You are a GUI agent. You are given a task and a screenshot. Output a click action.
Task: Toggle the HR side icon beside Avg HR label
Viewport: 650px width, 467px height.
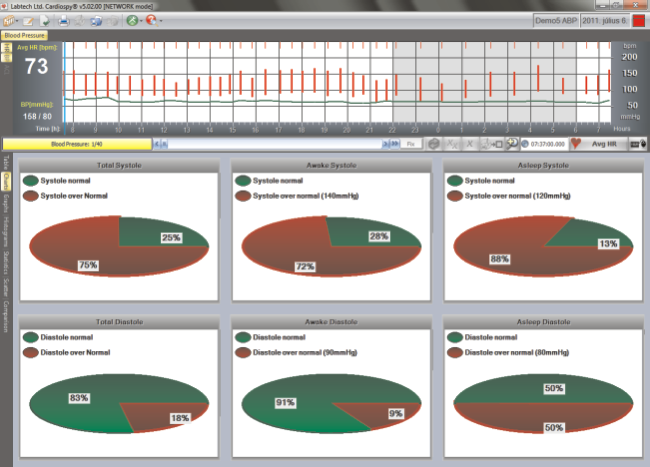[7, 48]
